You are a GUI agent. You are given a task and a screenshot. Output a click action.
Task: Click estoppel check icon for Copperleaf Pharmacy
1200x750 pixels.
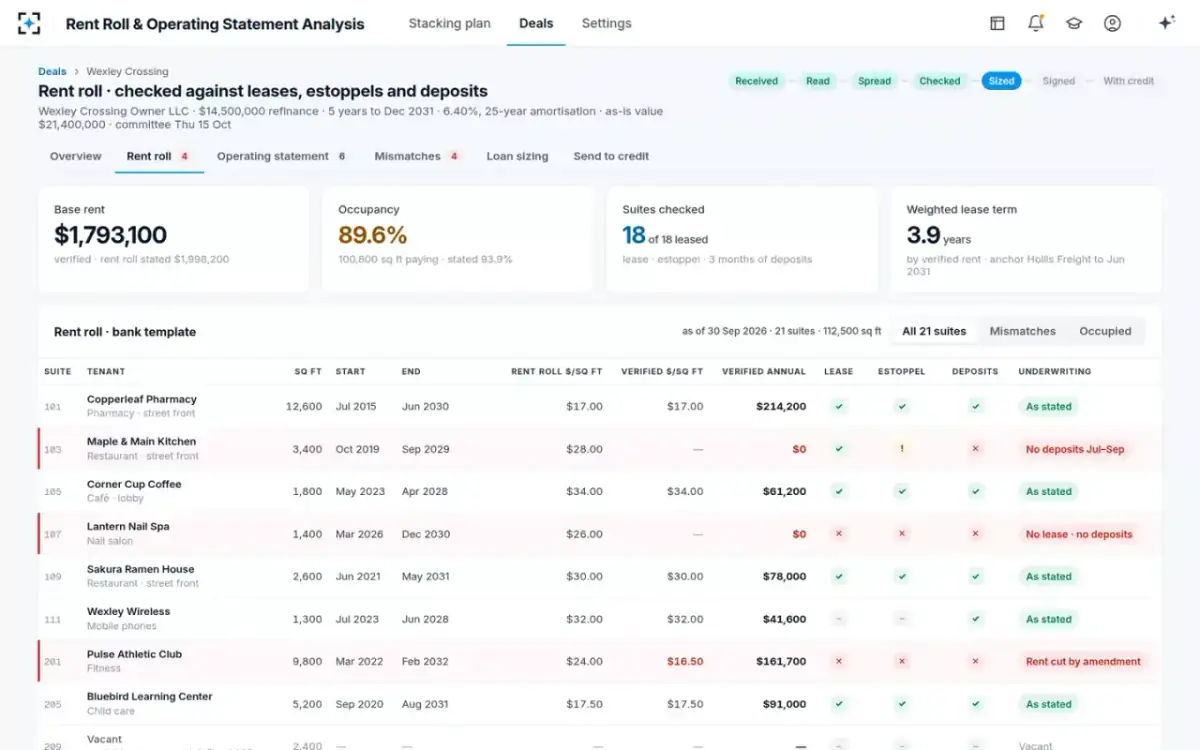click(x=902, y=407)
